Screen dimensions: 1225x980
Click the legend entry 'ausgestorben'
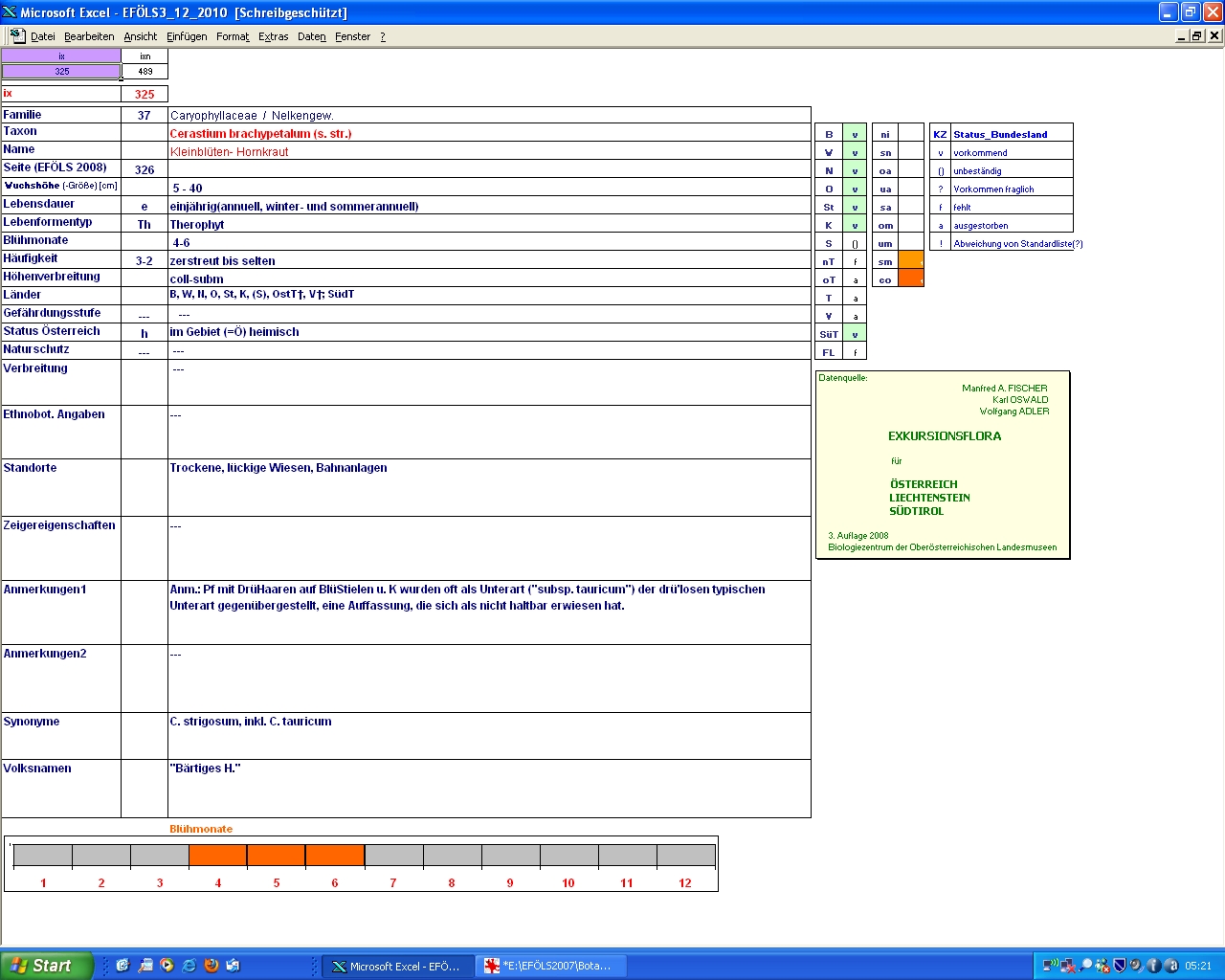coord(1012,225)
